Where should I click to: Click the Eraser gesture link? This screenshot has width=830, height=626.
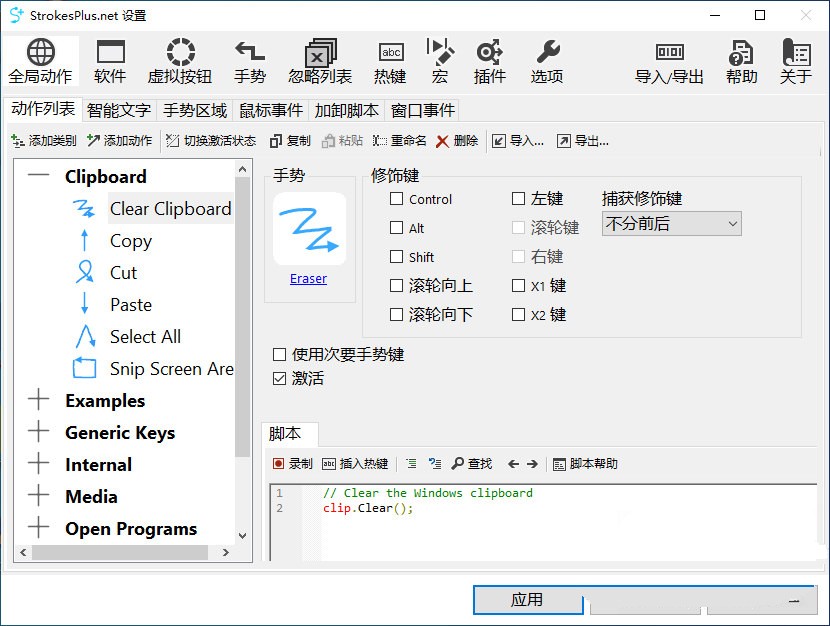[x=308, y=278]
